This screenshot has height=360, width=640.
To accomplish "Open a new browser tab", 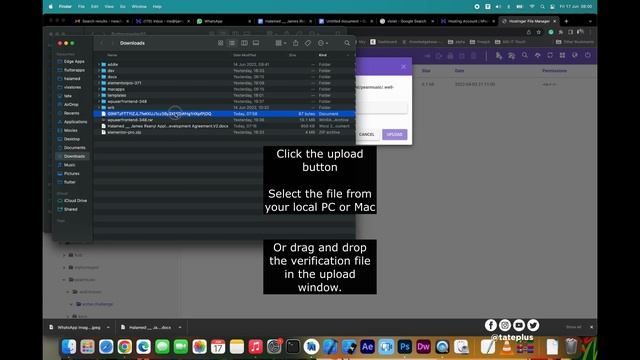I will (x=566, y=21).
